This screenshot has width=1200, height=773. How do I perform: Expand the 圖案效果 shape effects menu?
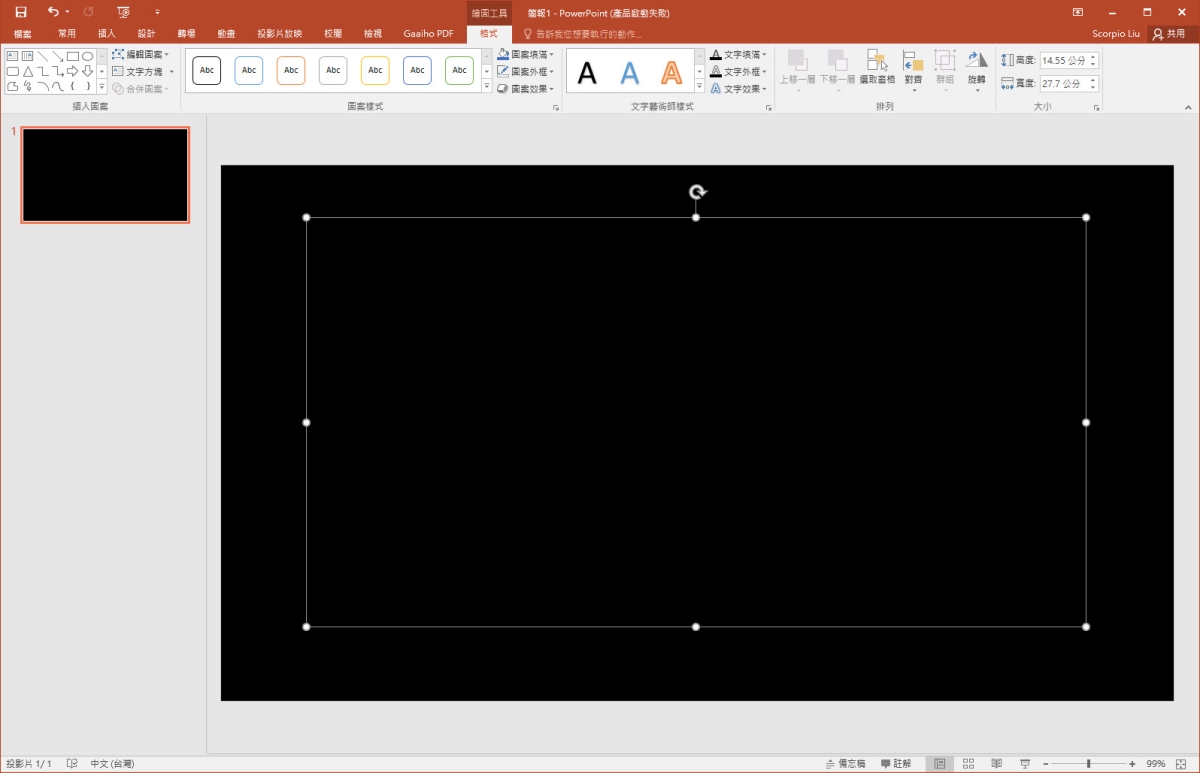[x=527, y=89]
